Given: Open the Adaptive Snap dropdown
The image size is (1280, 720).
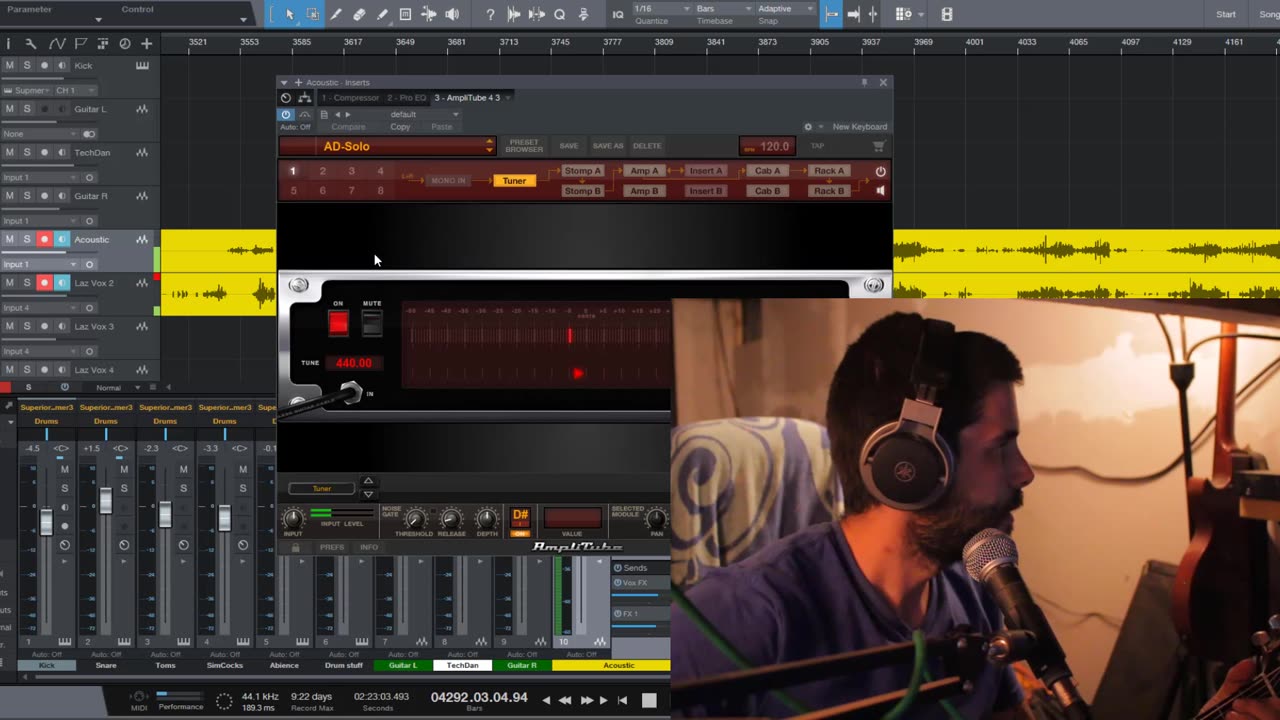Looking at the screenshot, I should click(x=786, y=9).
